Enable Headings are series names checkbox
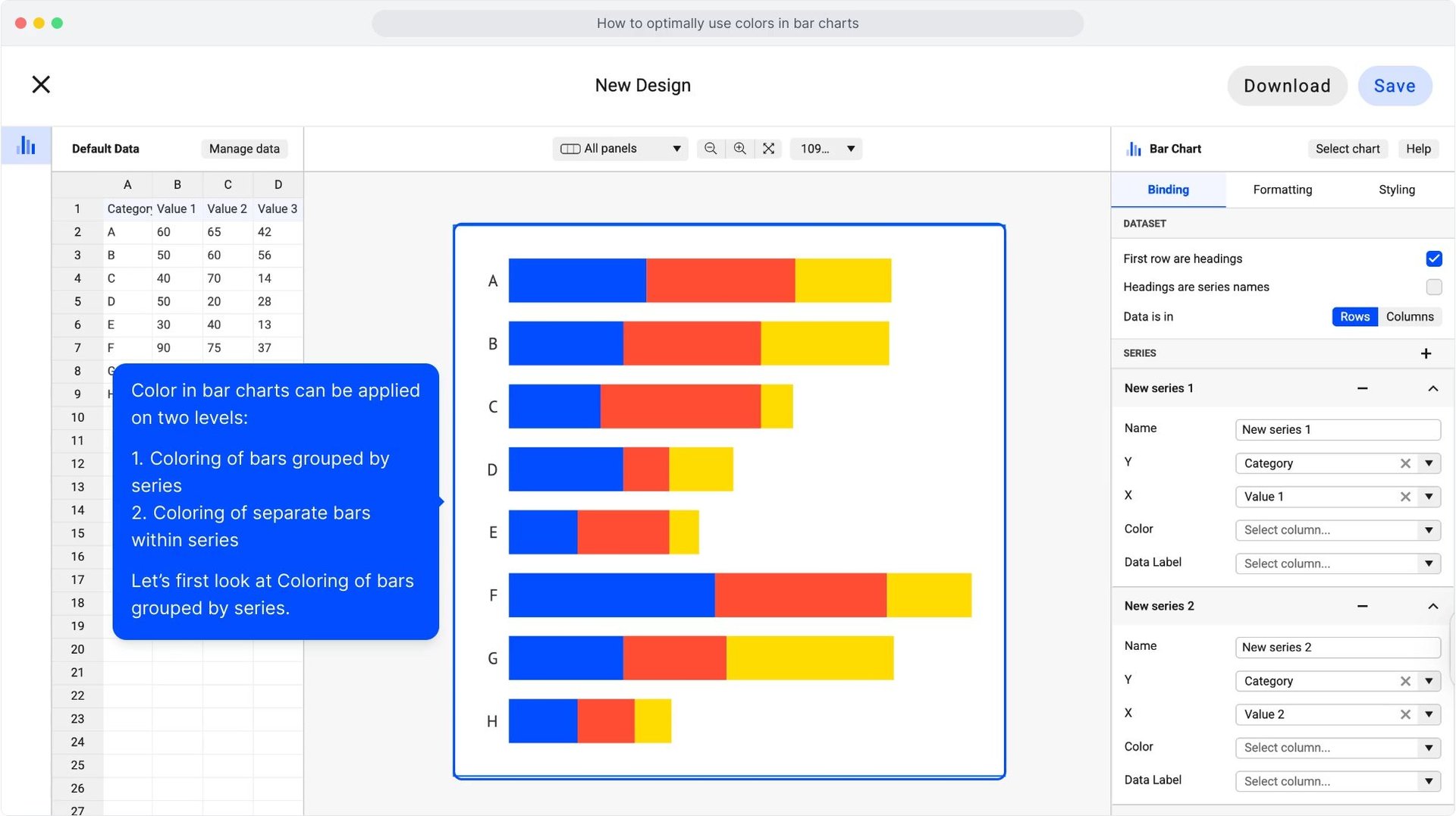This screenshot has width=1456, height=816. [x=1433, y=287]
